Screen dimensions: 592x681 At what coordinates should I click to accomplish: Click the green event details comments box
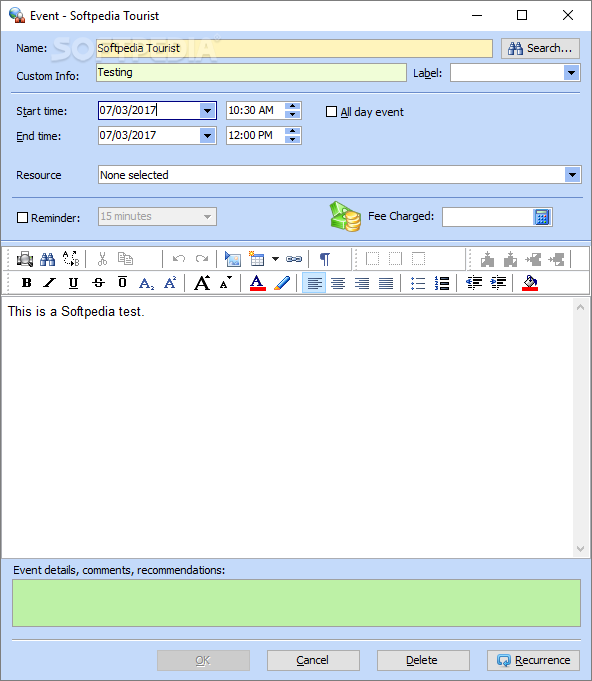[x=296, y=603]
